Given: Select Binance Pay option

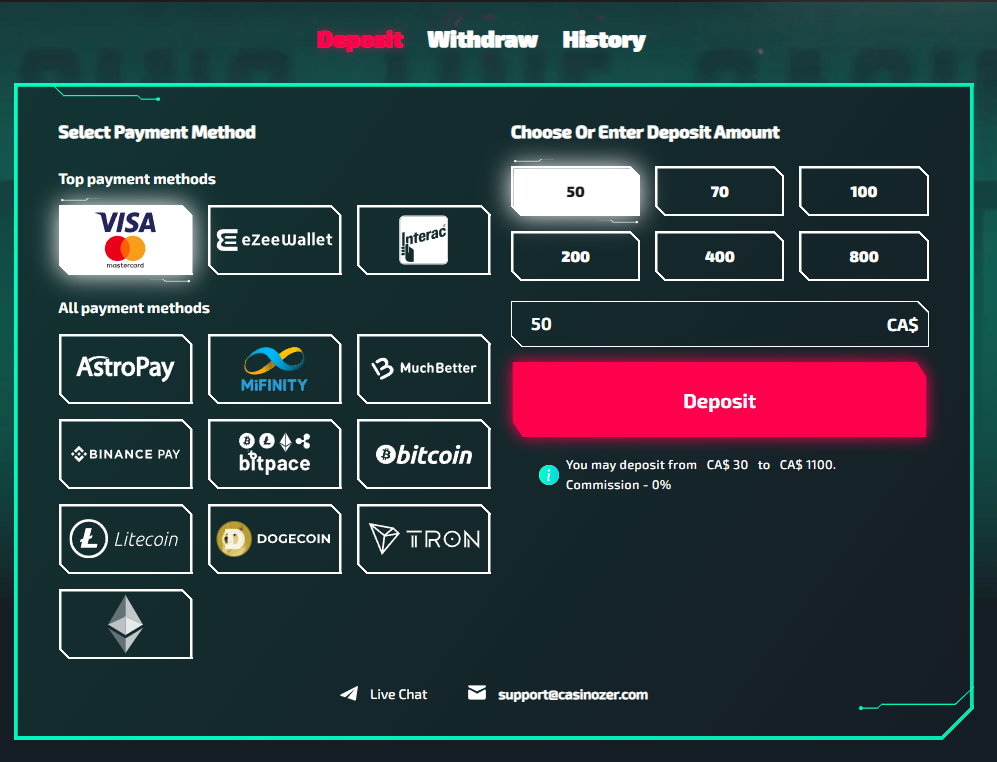Looking at the screenshot, I should coord(125,454).
